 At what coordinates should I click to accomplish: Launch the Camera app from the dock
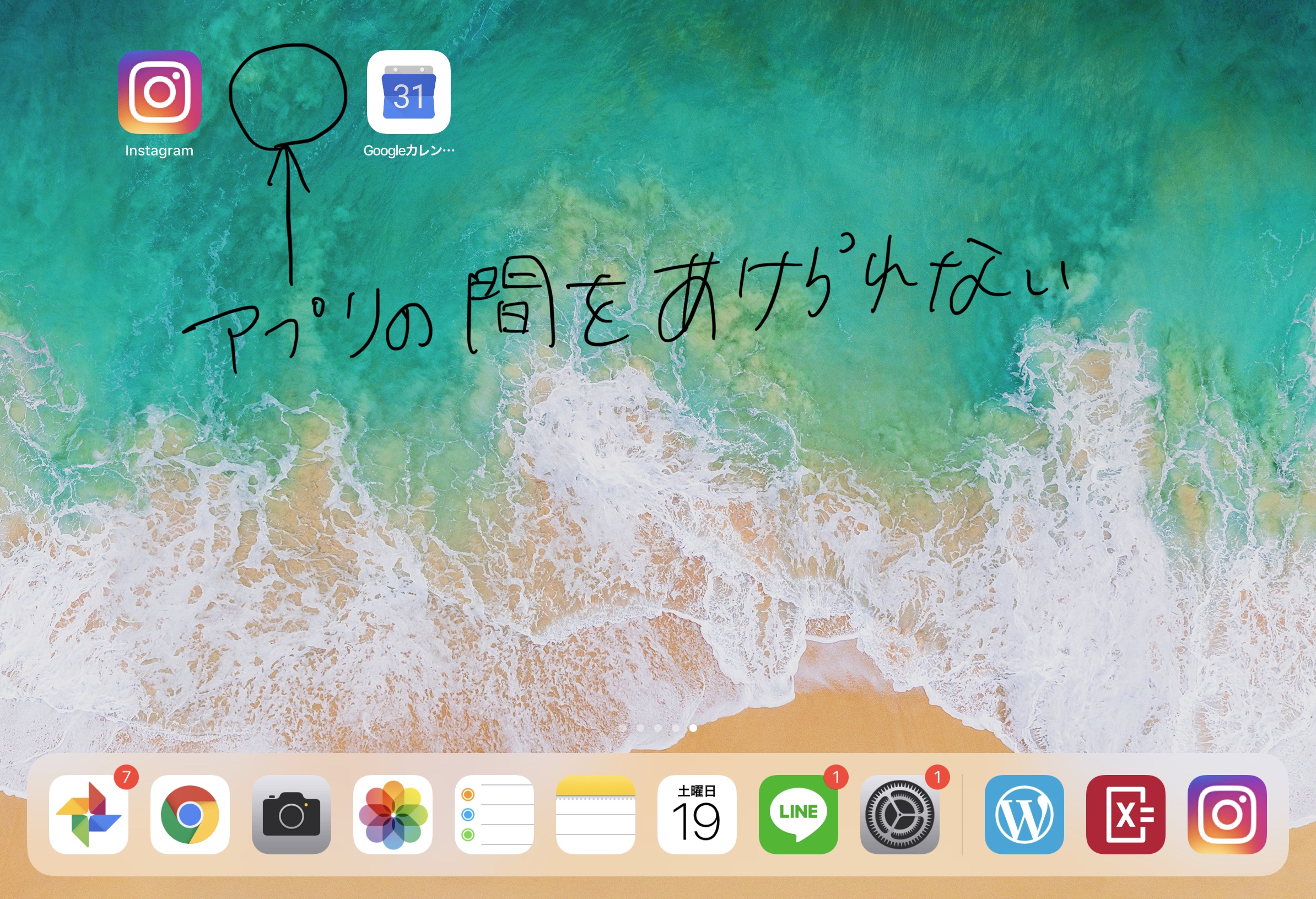coord(291,814)
